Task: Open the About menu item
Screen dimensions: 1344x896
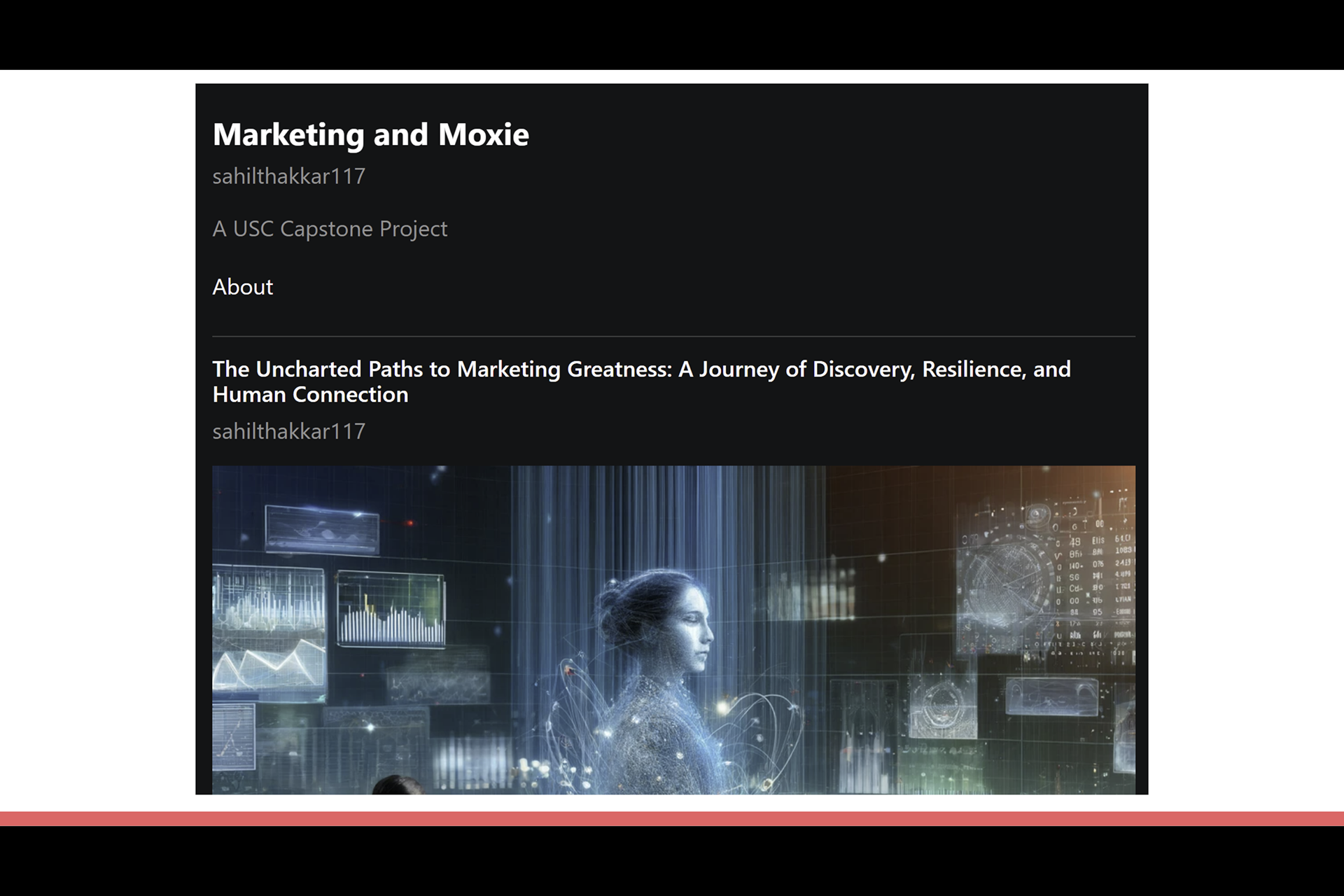Action: point(242,287)
